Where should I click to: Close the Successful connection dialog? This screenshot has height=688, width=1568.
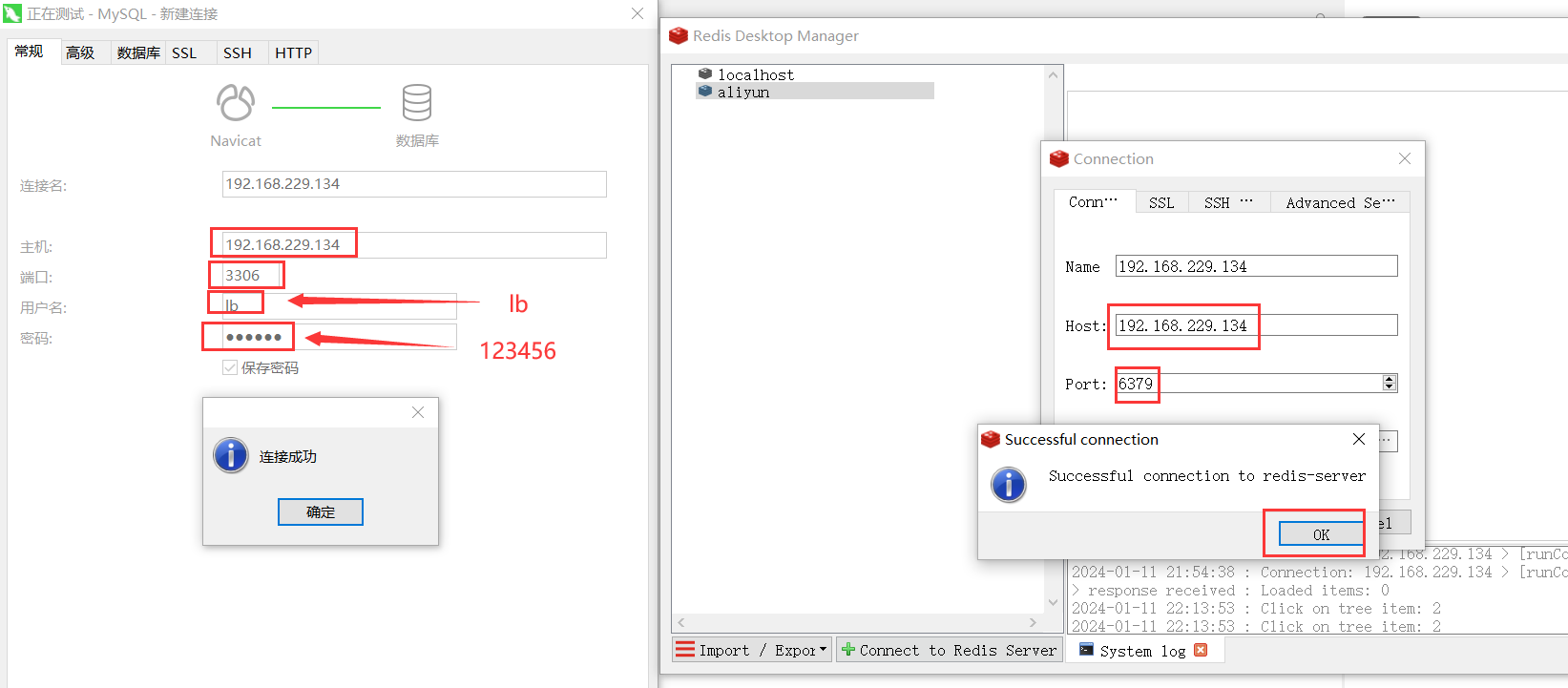click(x=1359, y=439)
